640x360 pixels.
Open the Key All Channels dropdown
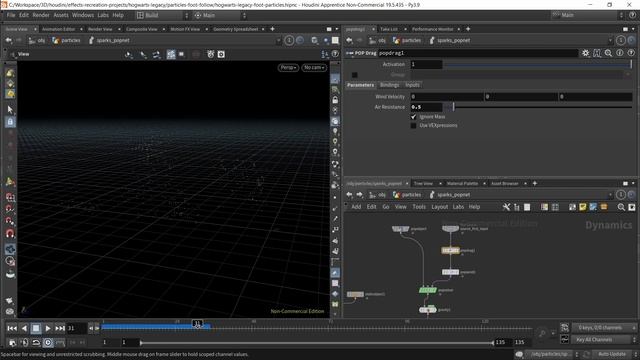click(604, 340)
